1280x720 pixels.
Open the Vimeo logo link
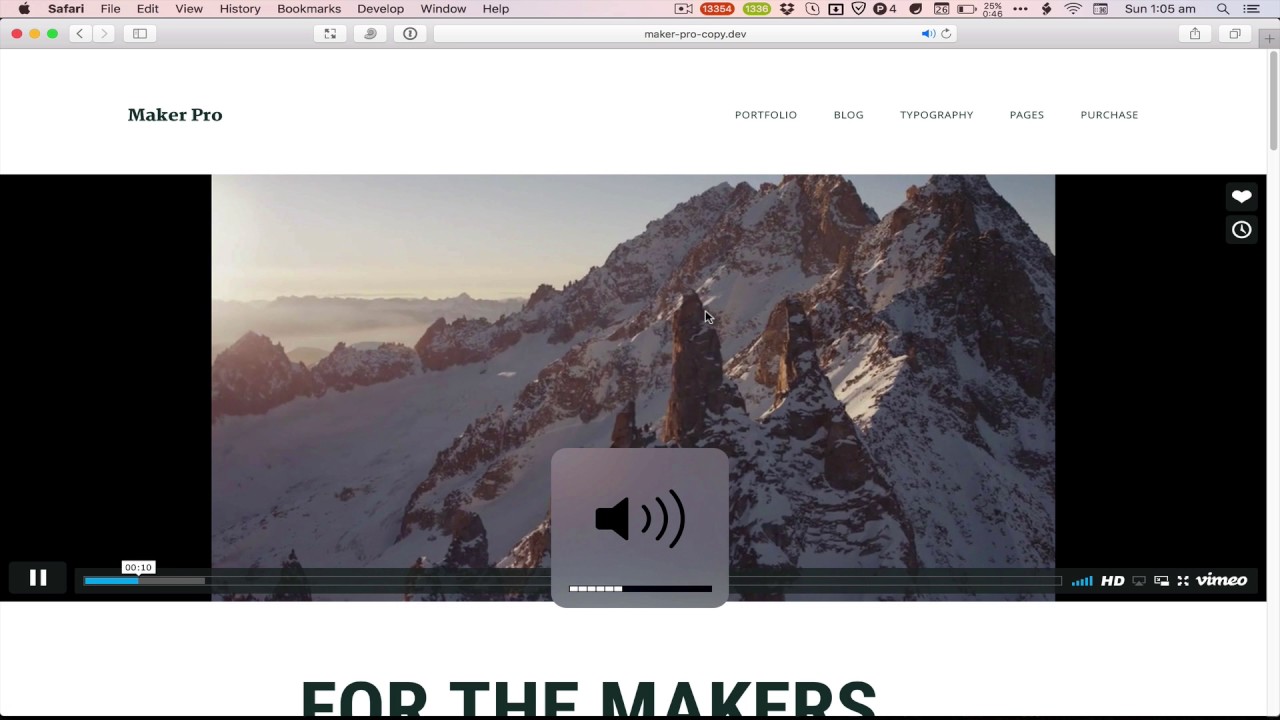1222,580
